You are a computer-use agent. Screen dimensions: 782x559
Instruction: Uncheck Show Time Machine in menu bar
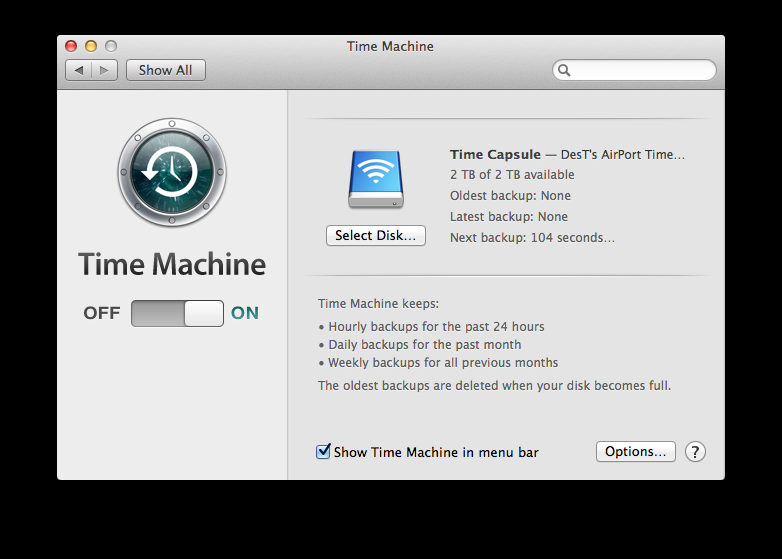pos(323,452)
